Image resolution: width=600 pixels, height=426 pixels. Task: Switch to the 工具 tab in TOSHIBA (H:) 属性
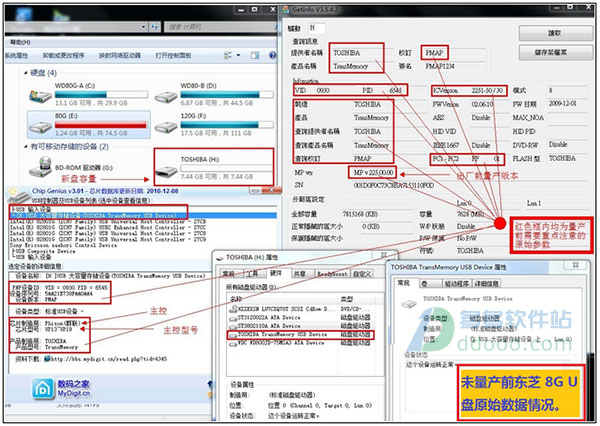pyautogui.click(x=253, y=274)
